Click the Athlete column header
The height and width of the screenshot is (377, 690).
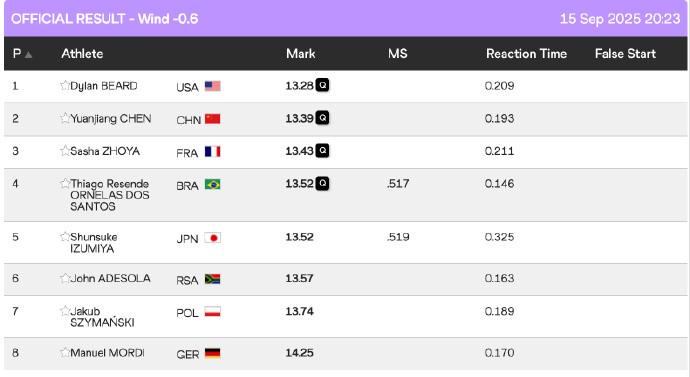point(82,54)
